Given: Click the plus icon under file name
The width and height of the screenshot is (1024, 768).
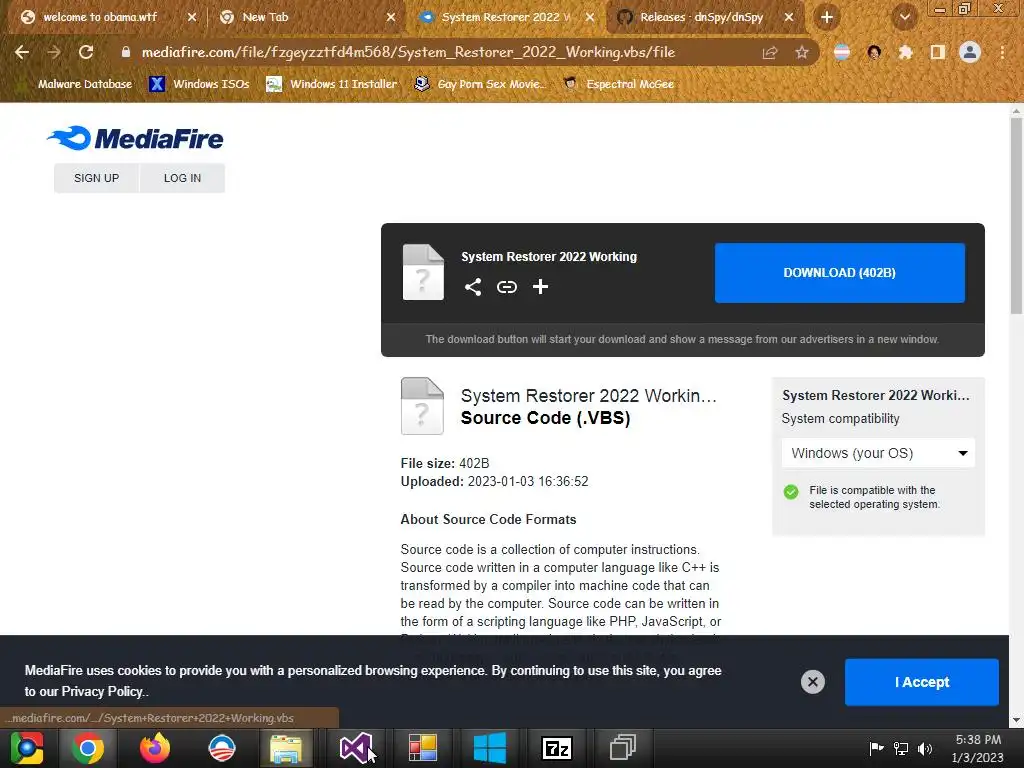Looking at the screenshot, I should [x=540, y=287].
